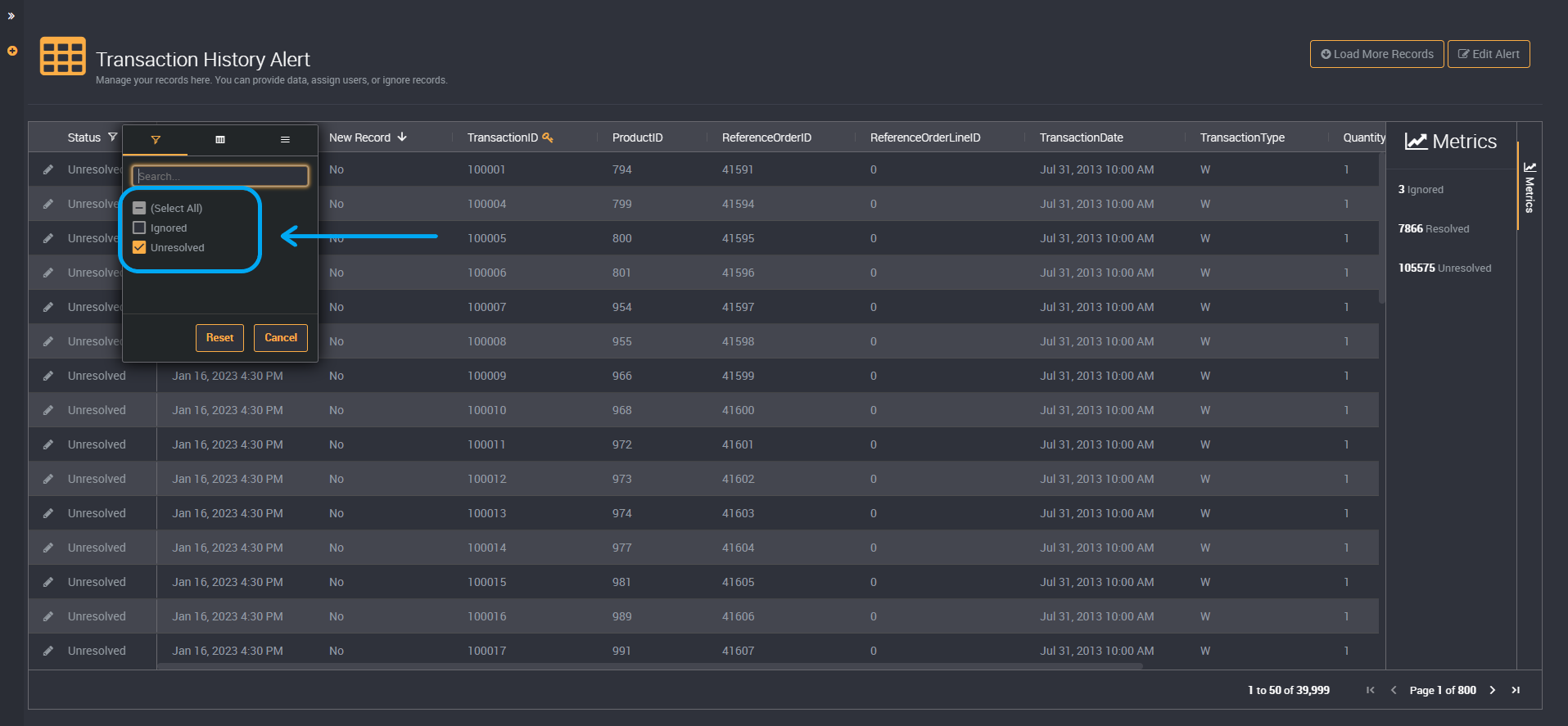1568x726 pixels.
Task: Click TransactionID cell 100009
Action: pos(486,376)
